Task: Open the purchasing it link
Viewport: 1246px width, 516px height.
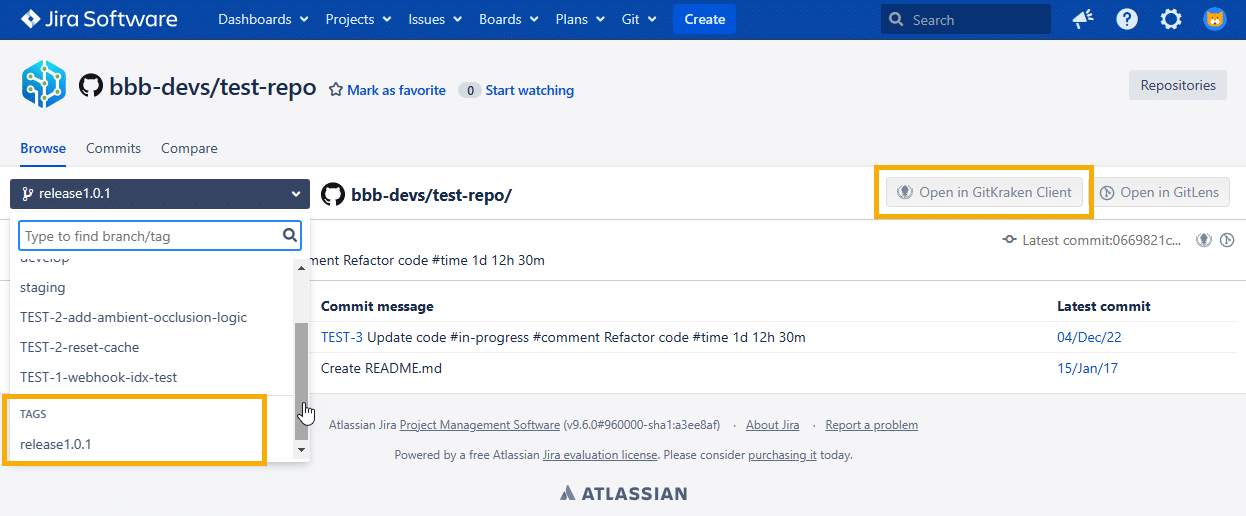Action: [782, 455]
